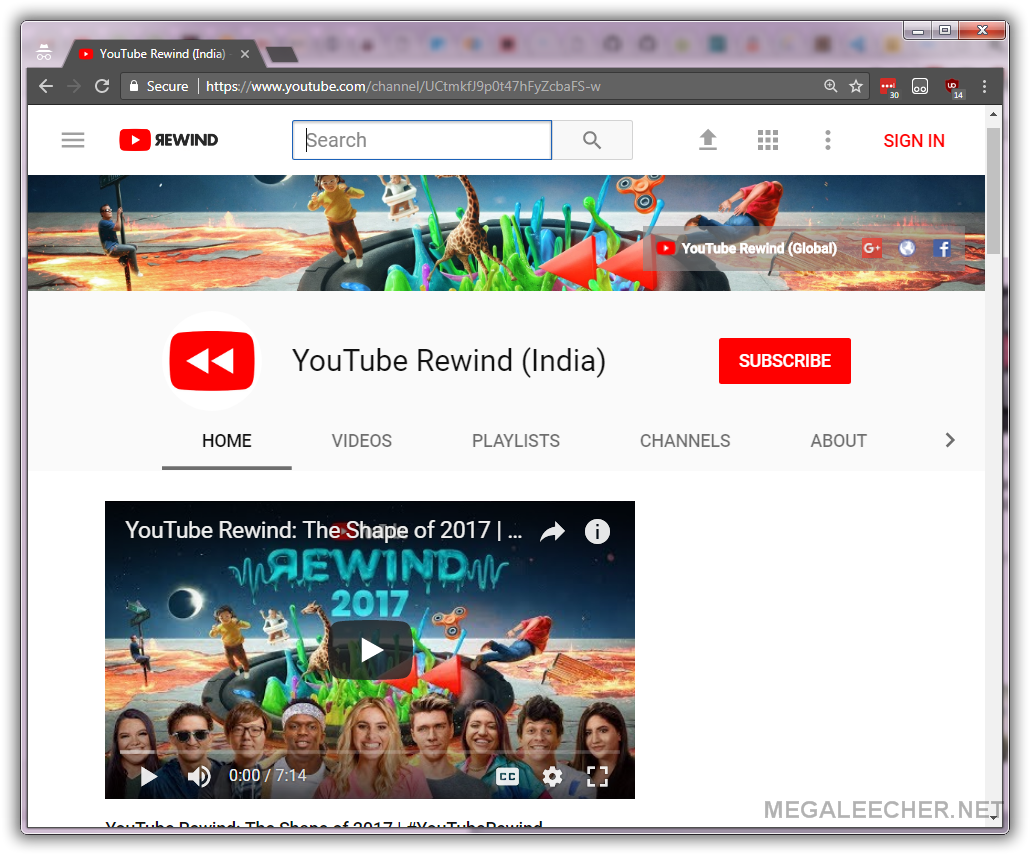Open YouTube Rewind (Global) banner link
The height and width of the screenshot is (855, 1030).
(747, 248)
